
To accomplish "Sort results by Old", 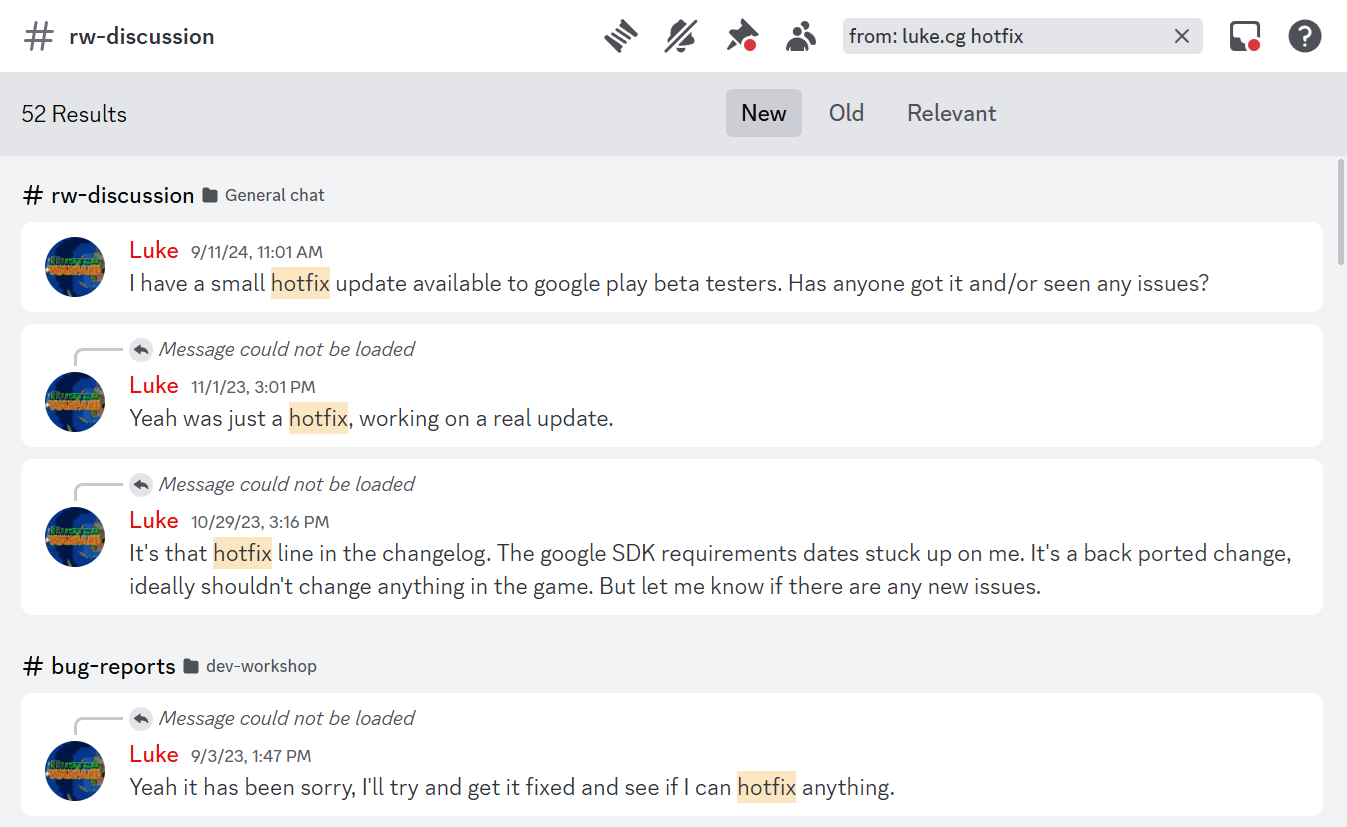I will (x=846, y=113).
